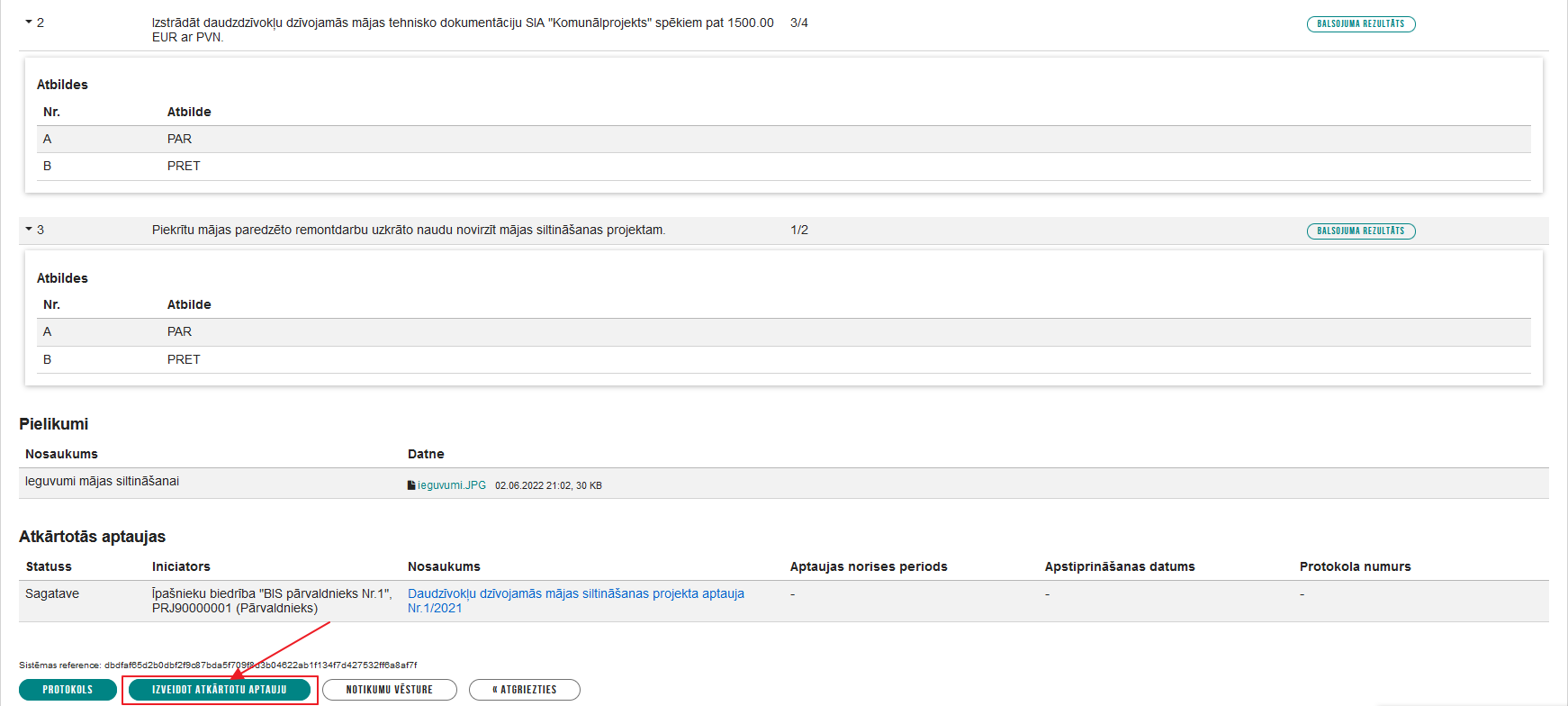Click the Protokola numurs column header
Viewport: 1568px width, 706px height.
1355,566
